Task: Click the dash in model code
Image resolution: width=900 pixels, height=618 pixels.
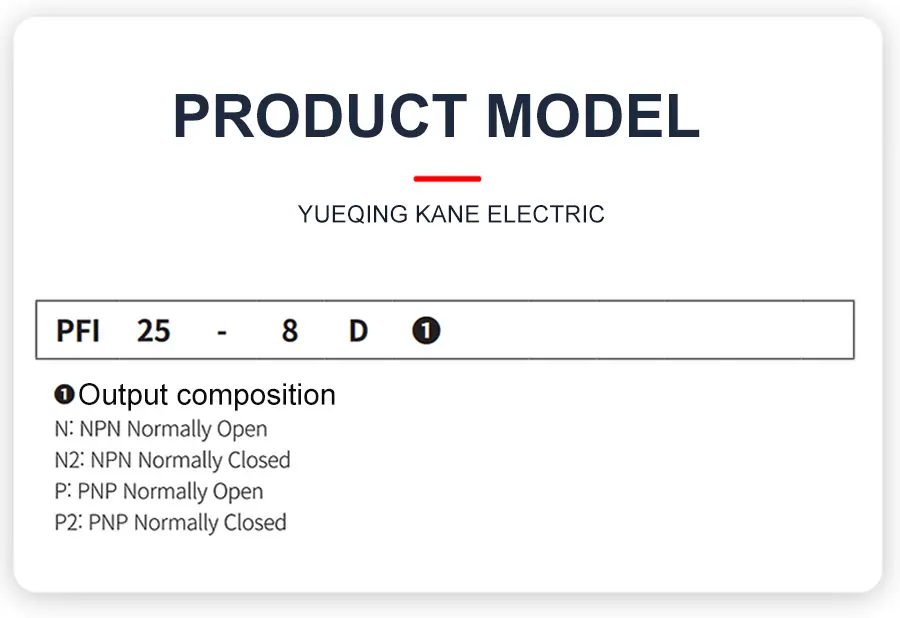Action: click(x=221, y=331)
